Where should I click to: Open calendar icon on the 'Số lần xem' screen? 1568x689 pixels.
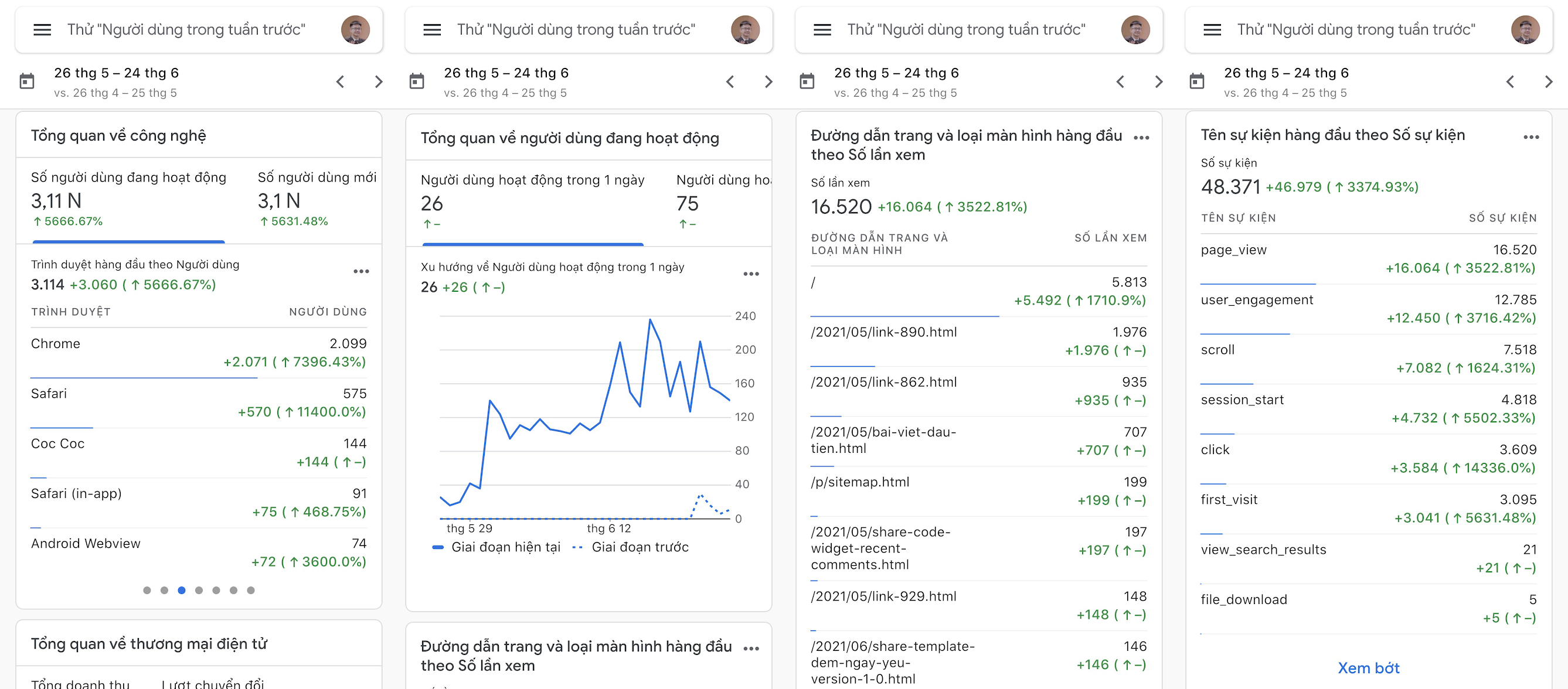[x=807, y=81]
